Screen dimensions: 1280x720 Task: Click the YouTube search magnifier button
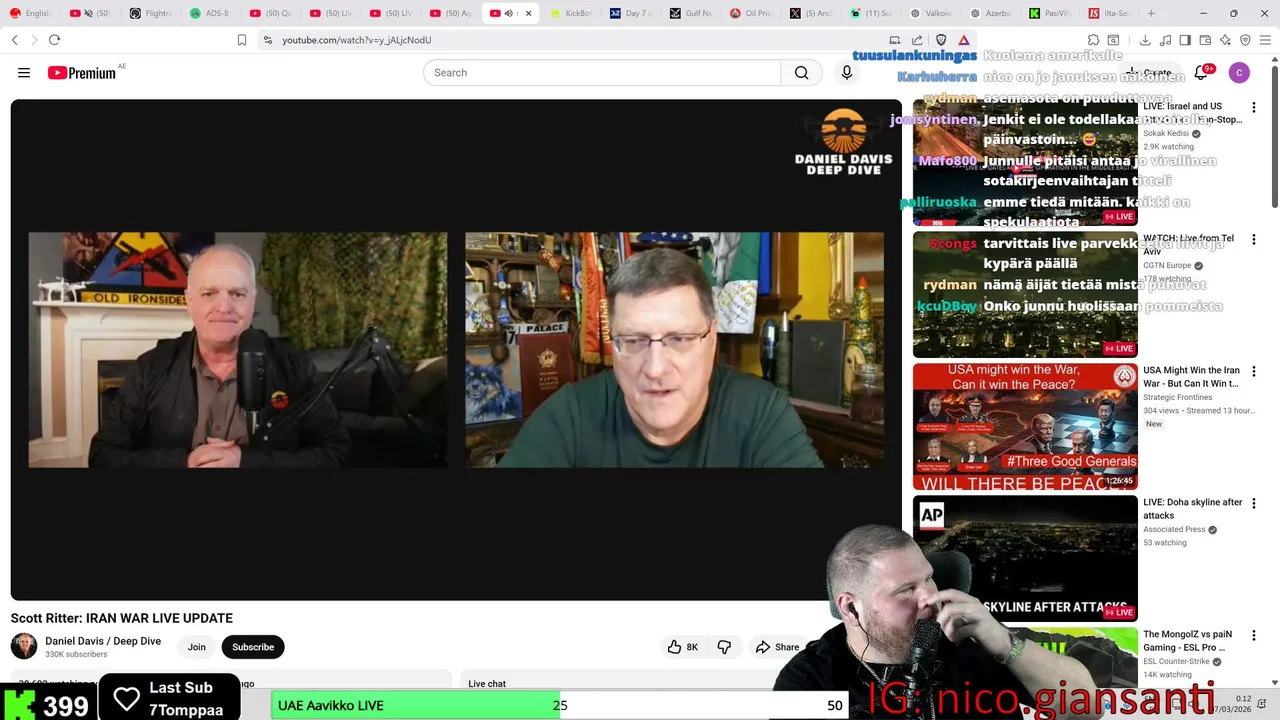point(801,73)
